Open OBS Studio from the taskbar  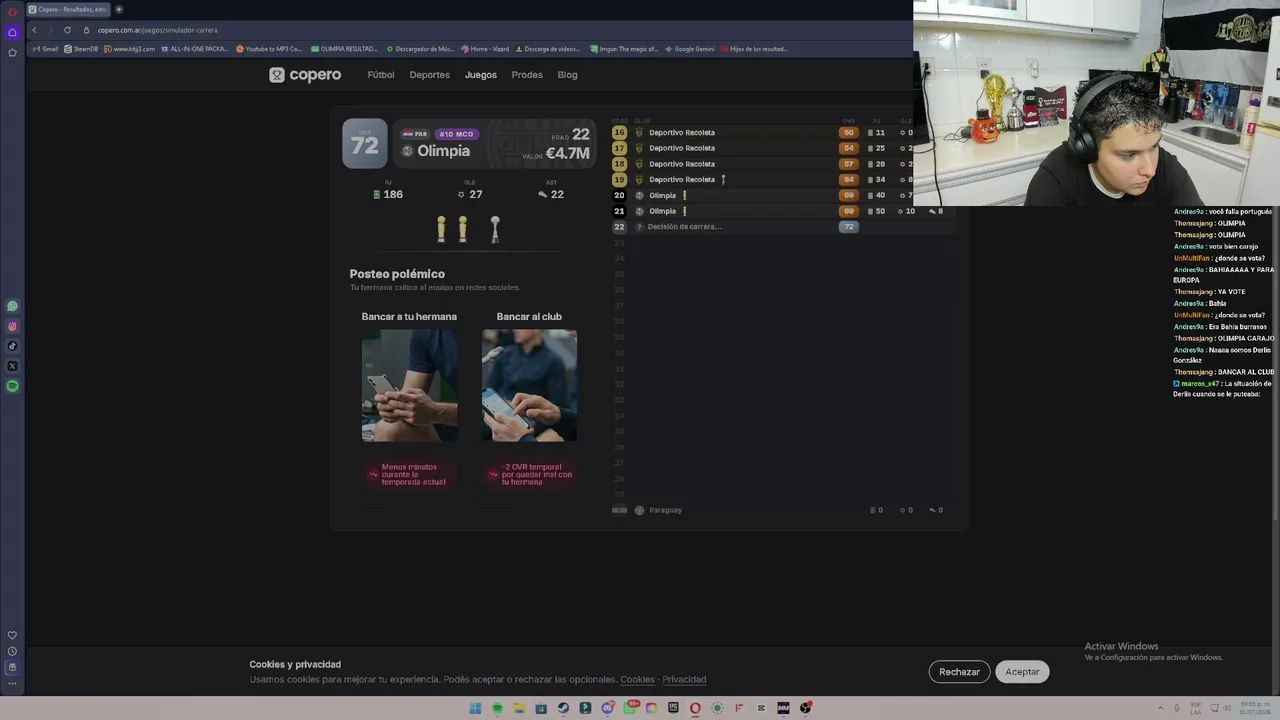point(805,708)
